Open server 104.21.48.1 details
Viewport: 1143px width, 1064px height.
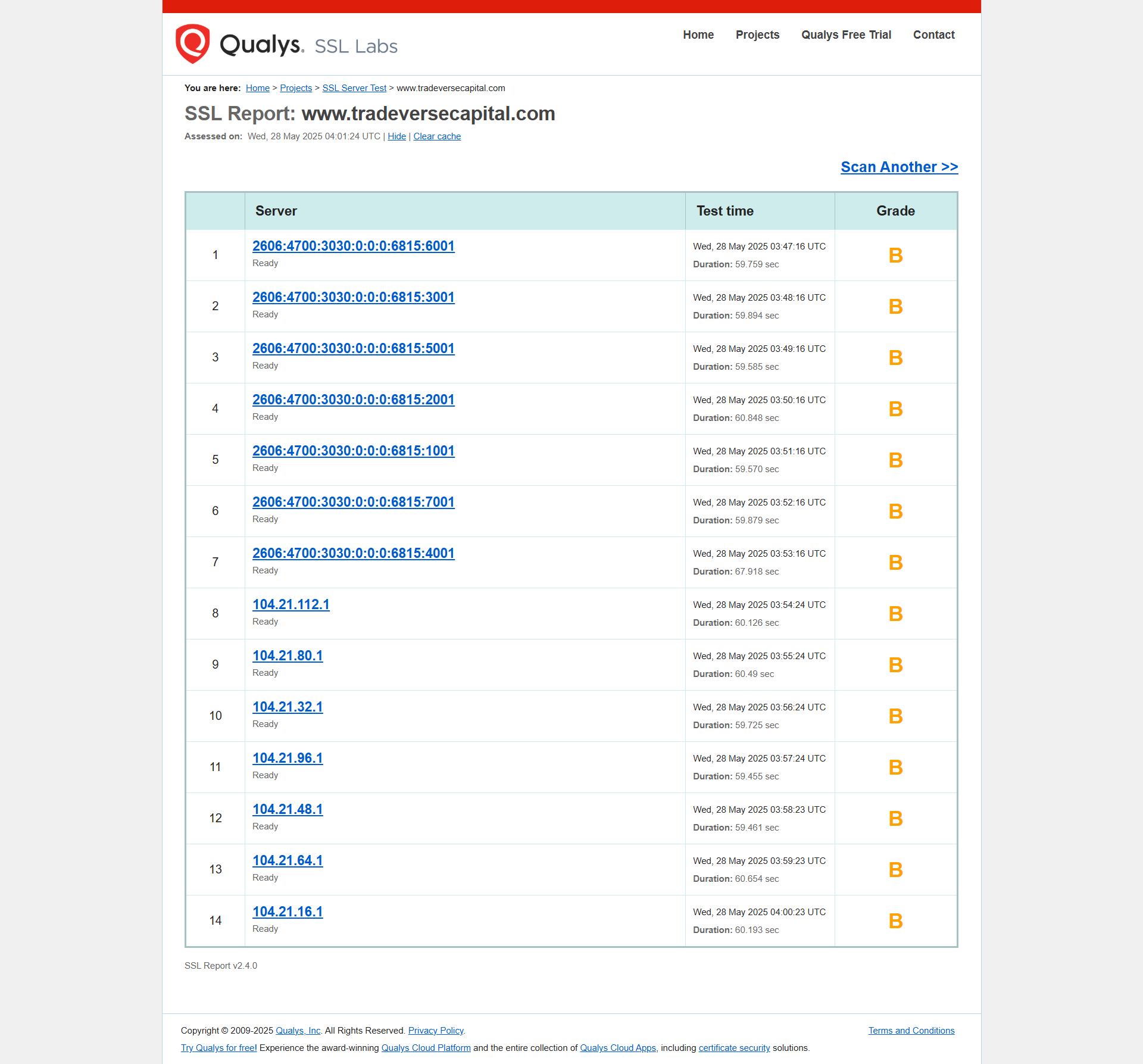tap(288, 809)
